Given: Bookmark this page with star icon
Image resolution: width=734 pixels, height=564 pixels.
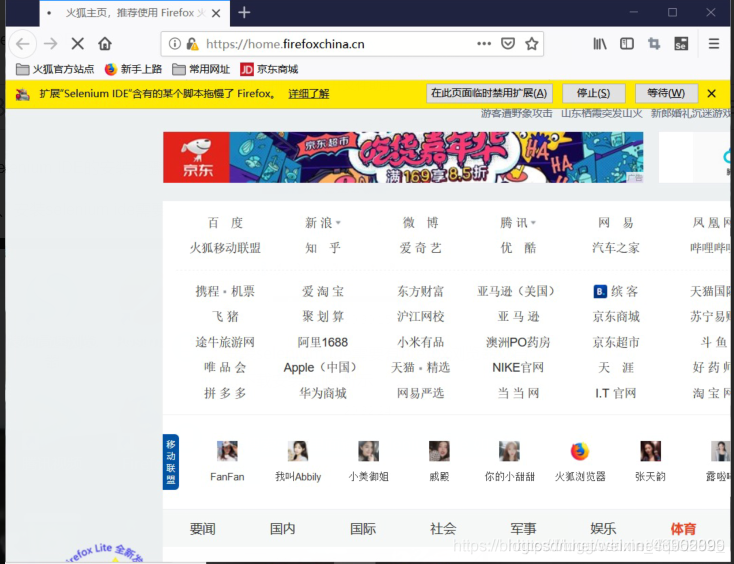Looking at the screenshot, I should [531, 44].
